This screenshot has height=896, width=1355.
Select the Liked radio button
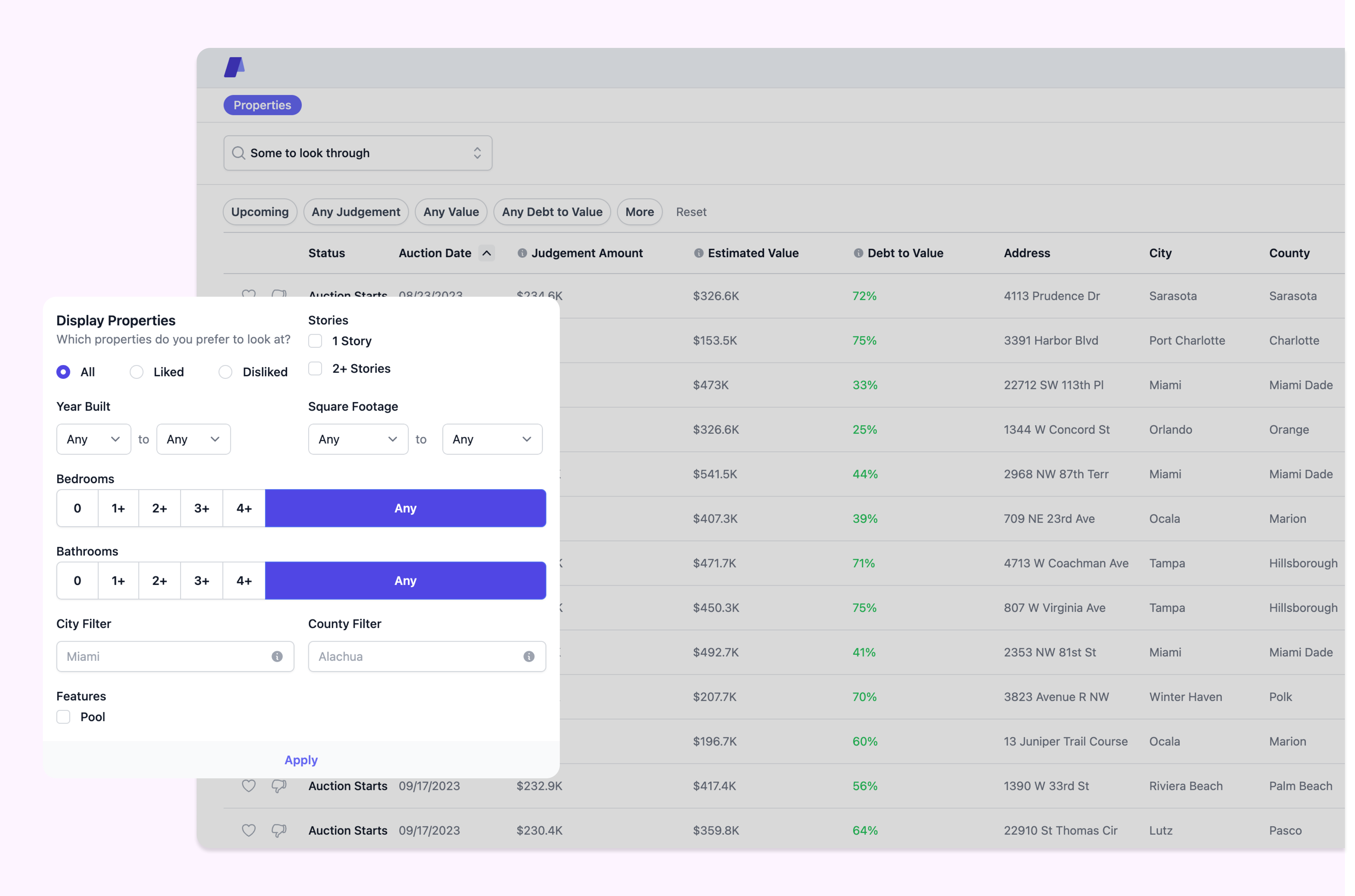click(136, 372)
